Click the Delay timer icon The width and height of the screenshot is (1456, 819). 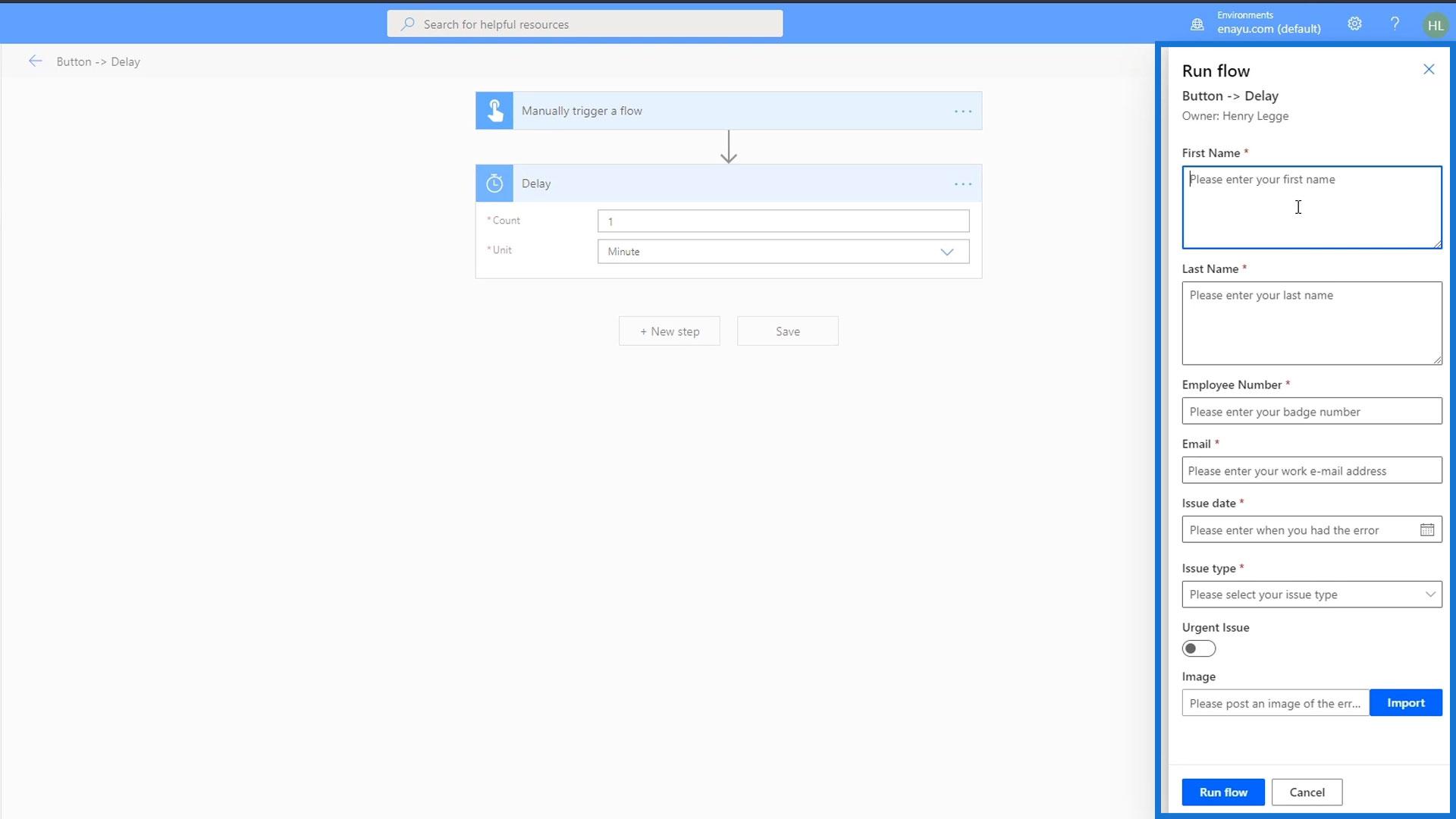pyautogui.click(x=494, y=184)
